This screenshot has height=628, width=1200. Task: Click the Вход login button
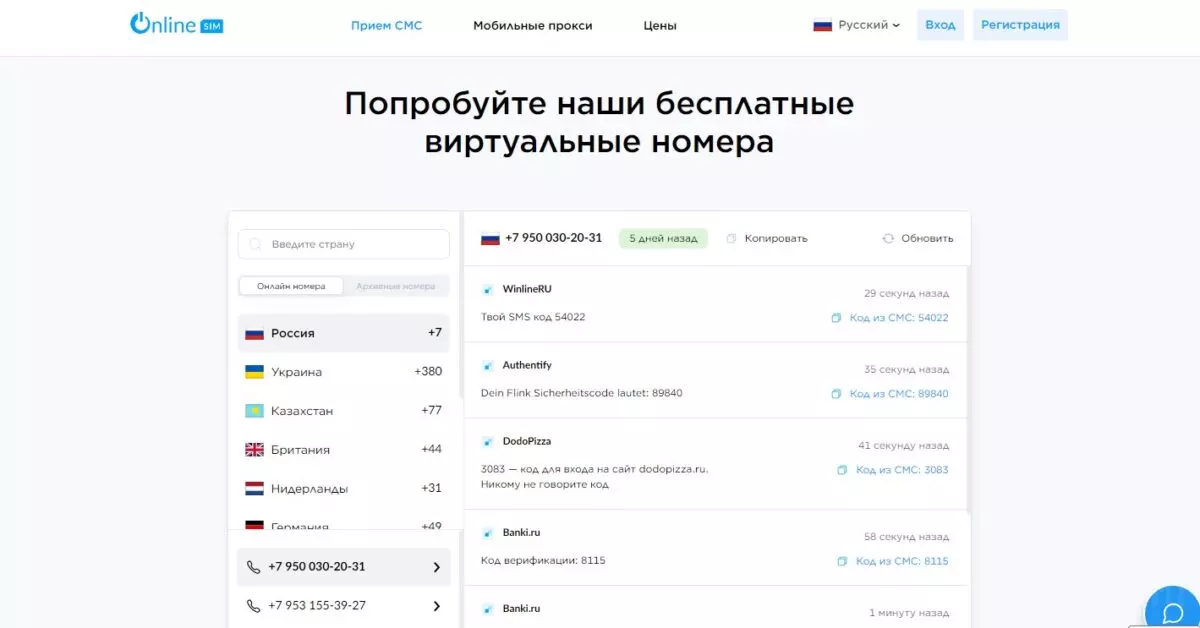(940, 25)
